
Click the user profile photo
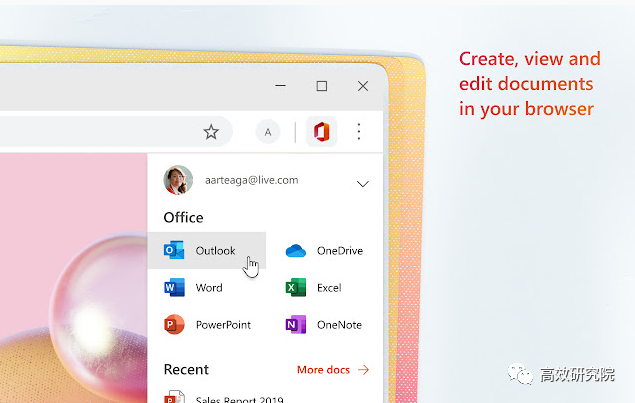(178, 180)
